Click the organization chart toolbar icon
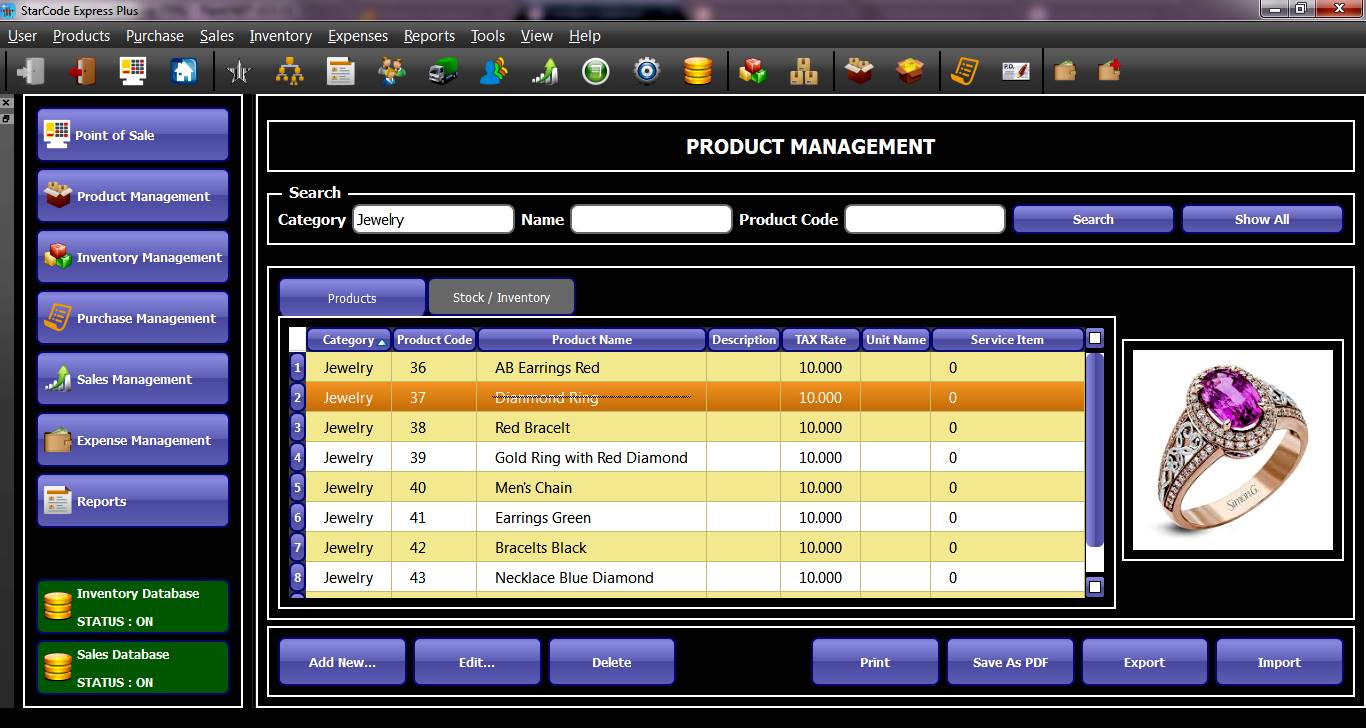 [289, 71]
